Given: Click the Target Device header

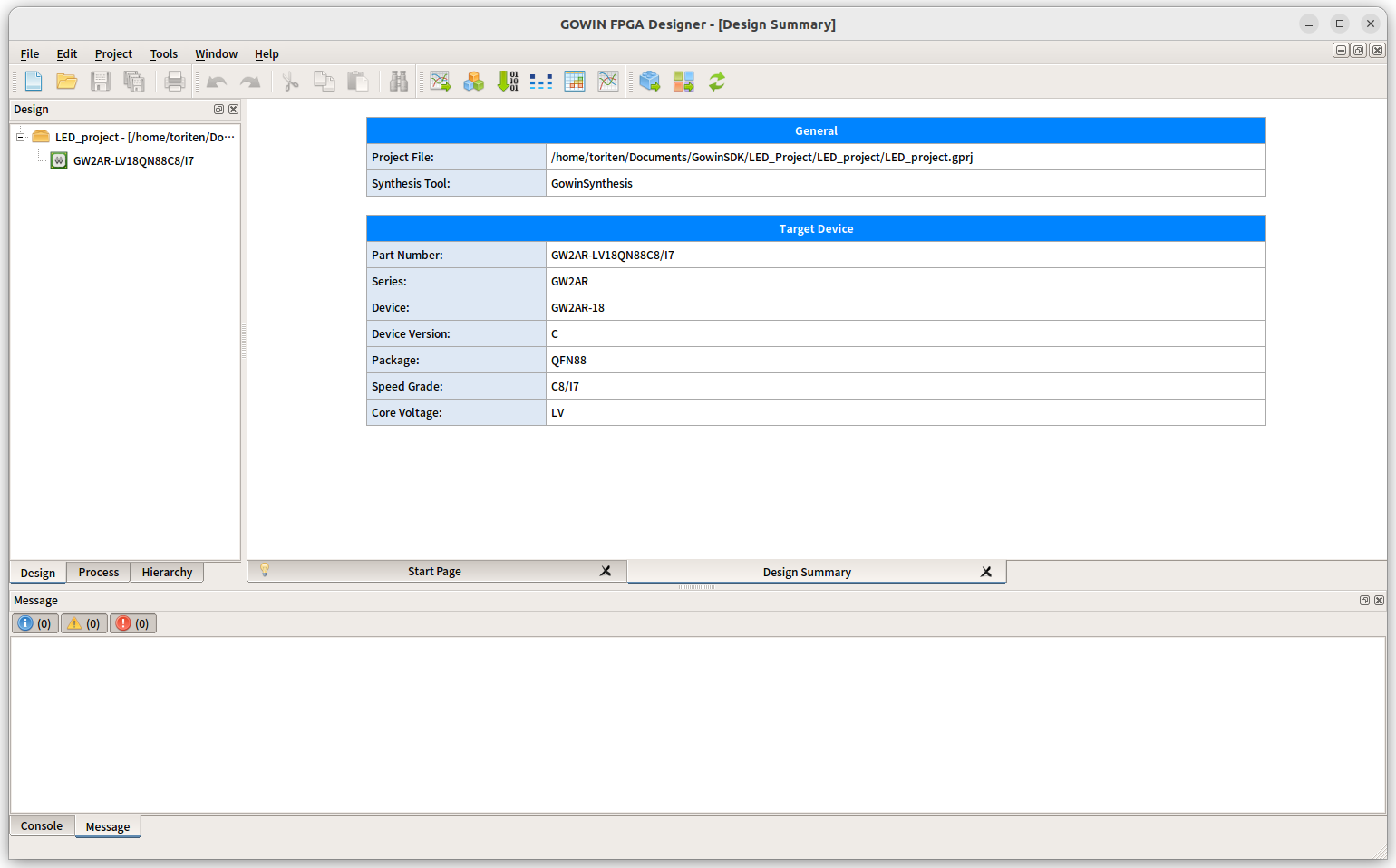Looking at the screenshot, I should (x=816, y=228).
